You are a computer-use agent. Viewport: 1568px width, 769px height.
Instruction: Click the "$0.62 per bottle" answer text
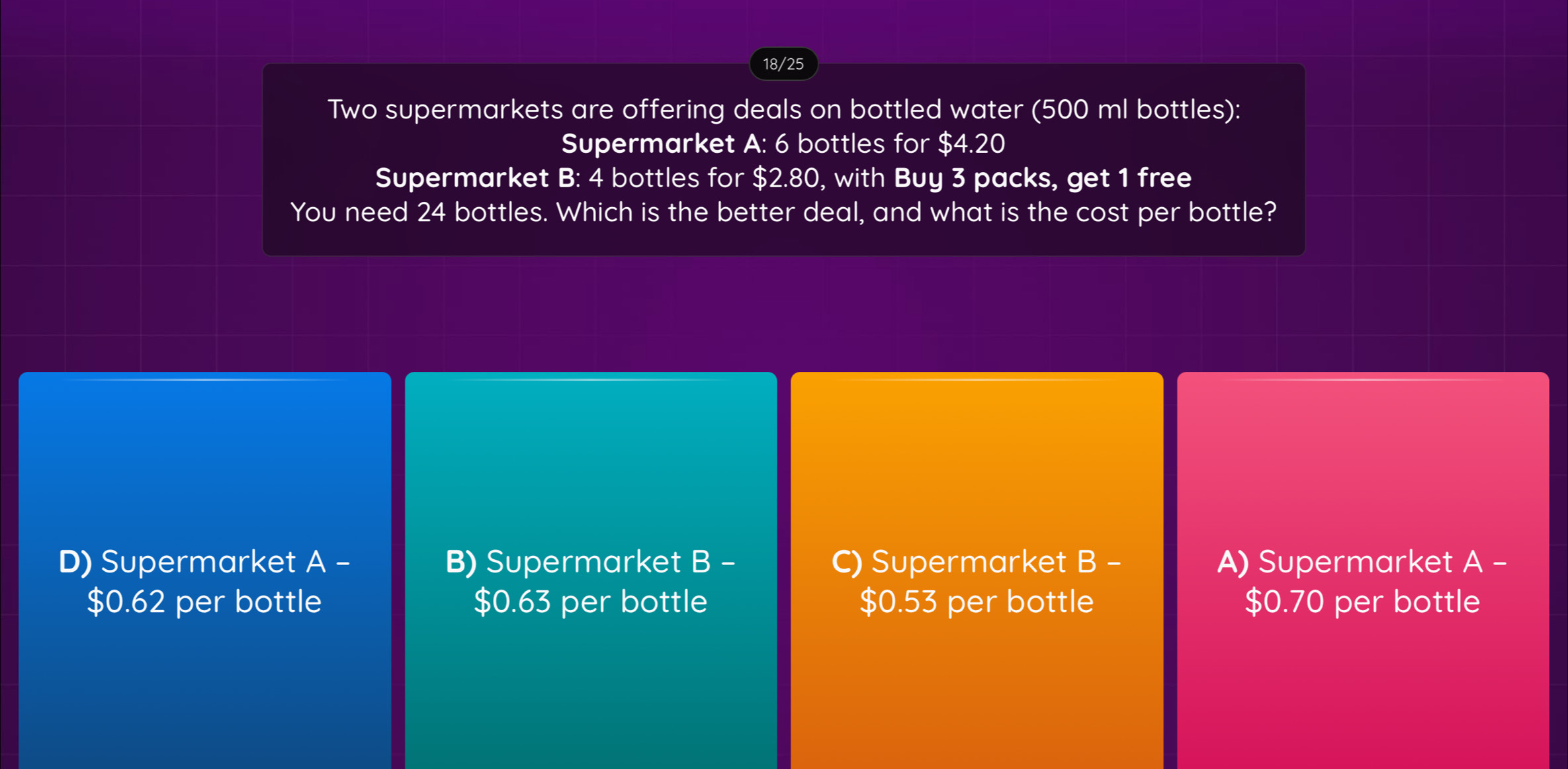click(x=204, y=602)
